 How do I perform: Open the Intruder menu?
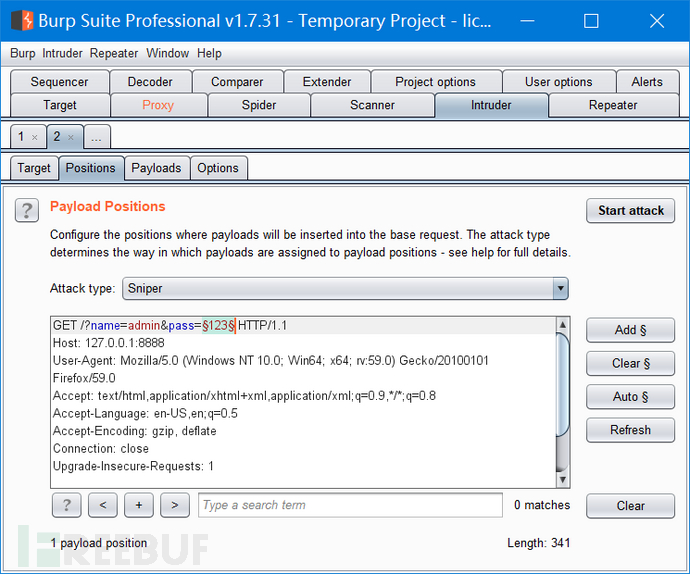pyautogui.click(x=62, y=53)
